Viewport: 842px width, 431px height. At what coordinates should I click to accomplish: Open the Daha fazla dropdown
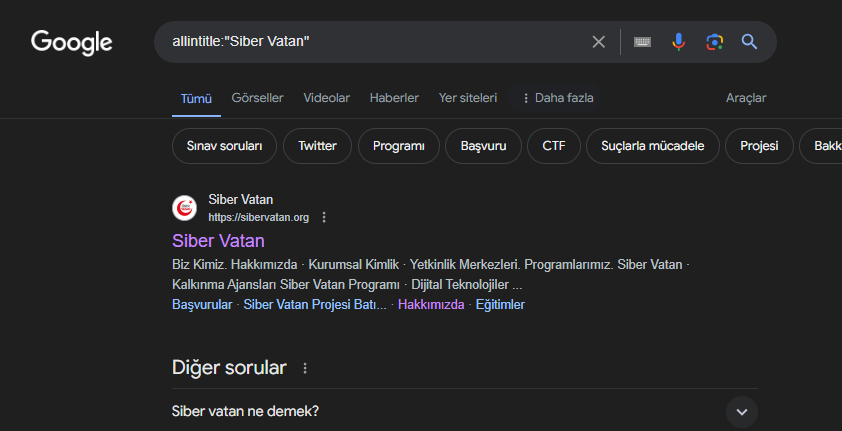pyautogui.click(x=558, y=98)
